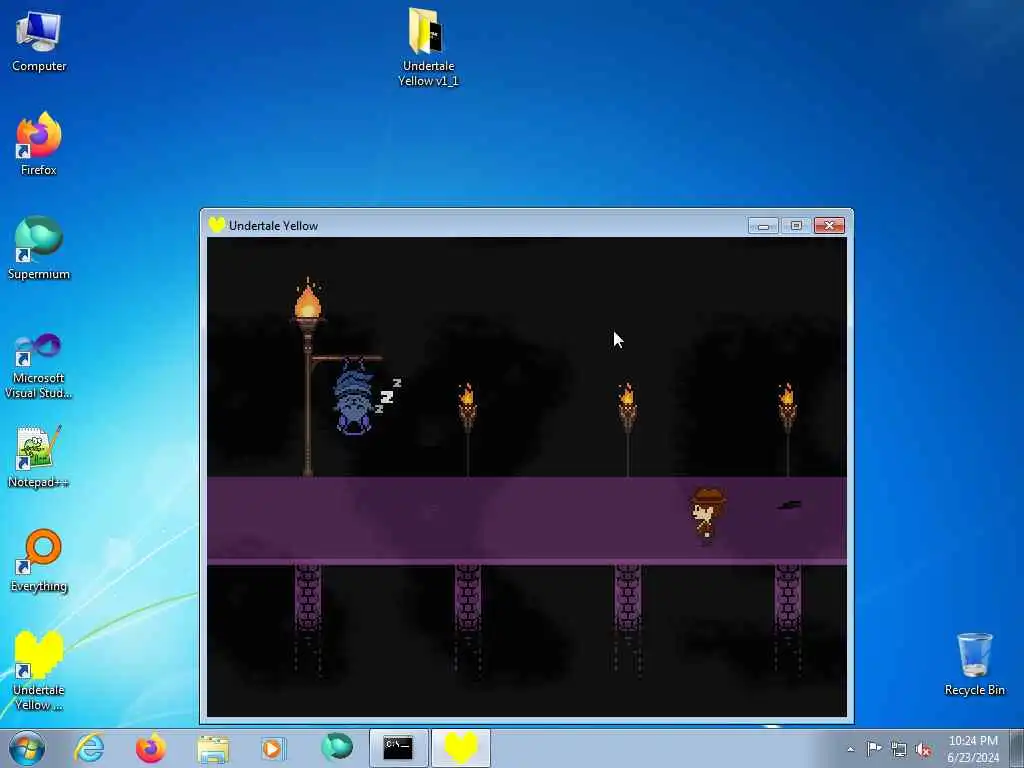The height and width of the screenshot is (768, 1024).
Task: Show hidden system tray icons
Action: (x=850, y=750)
